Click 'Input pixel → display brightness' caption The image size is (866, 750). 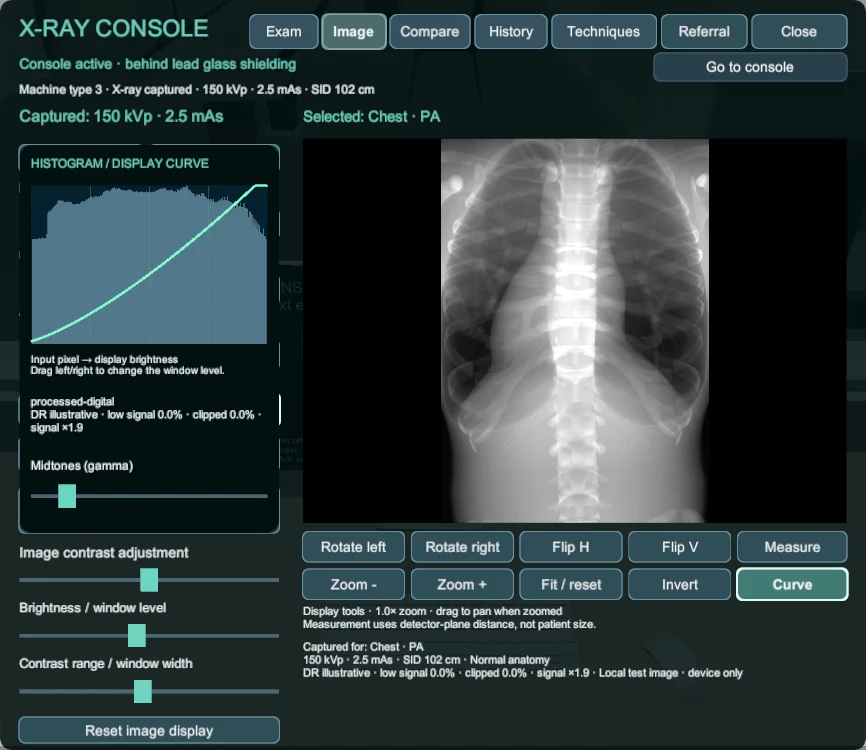pyautogui.click(x=104, y=360)
